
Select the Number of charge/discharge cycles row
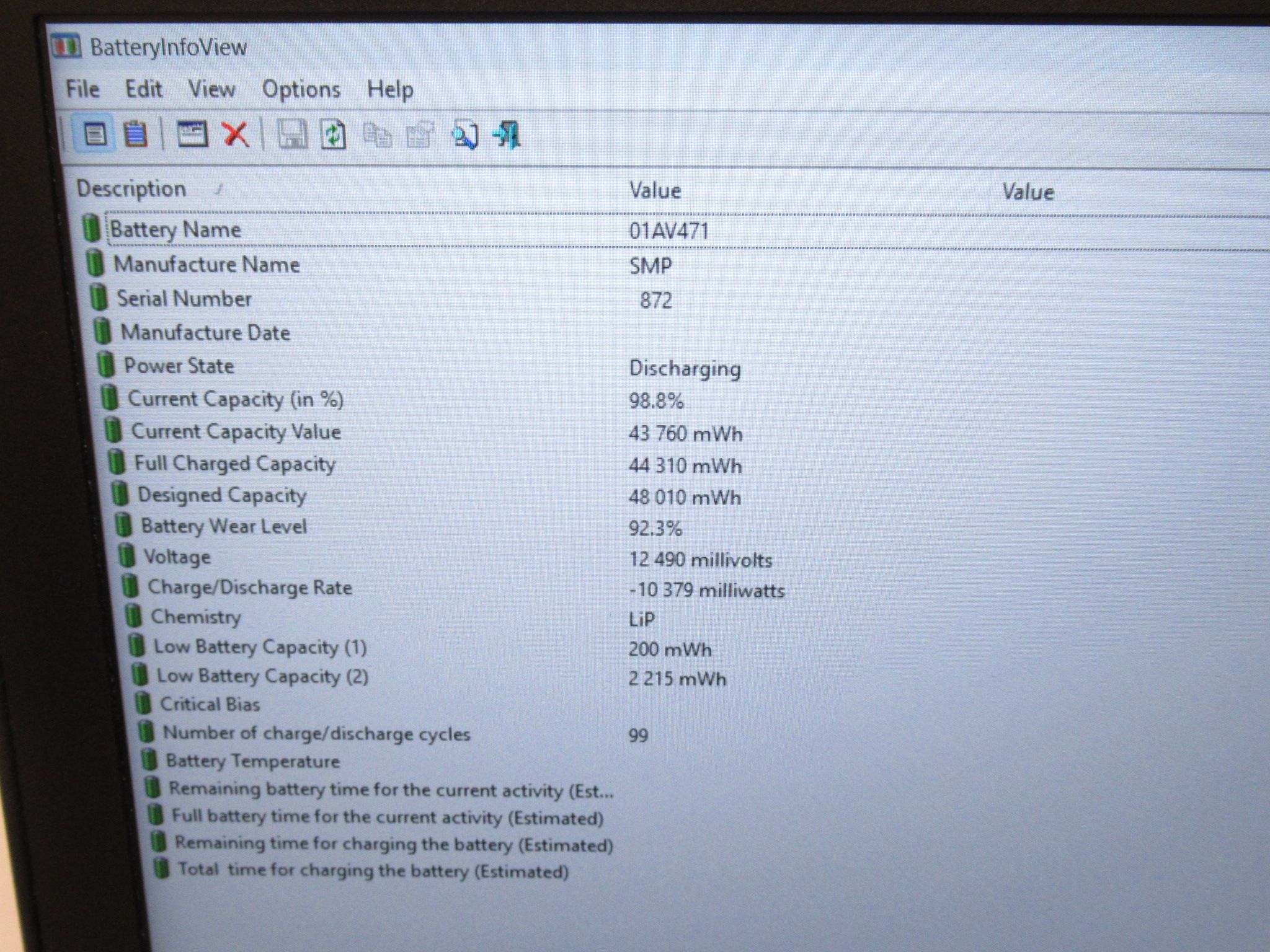tap(682, 734)
